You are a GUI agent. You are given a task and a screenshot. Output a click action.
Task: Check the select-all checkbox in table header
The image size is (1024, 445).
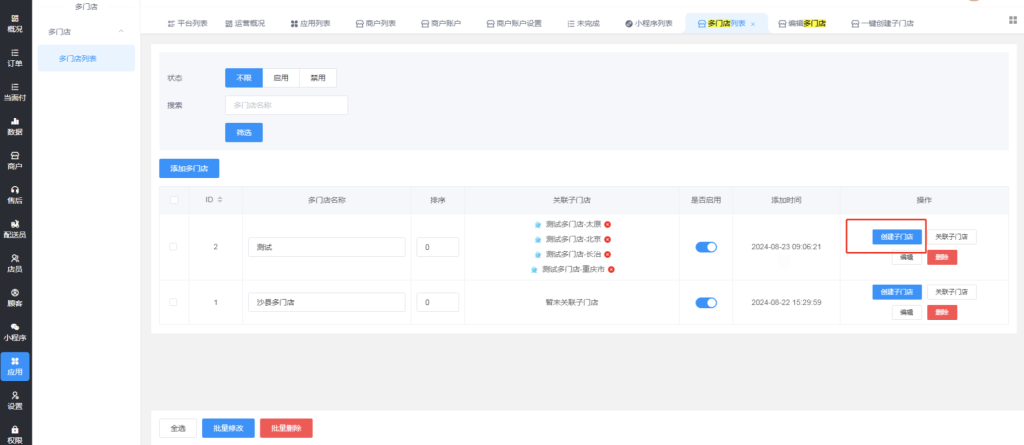[174, 200]
